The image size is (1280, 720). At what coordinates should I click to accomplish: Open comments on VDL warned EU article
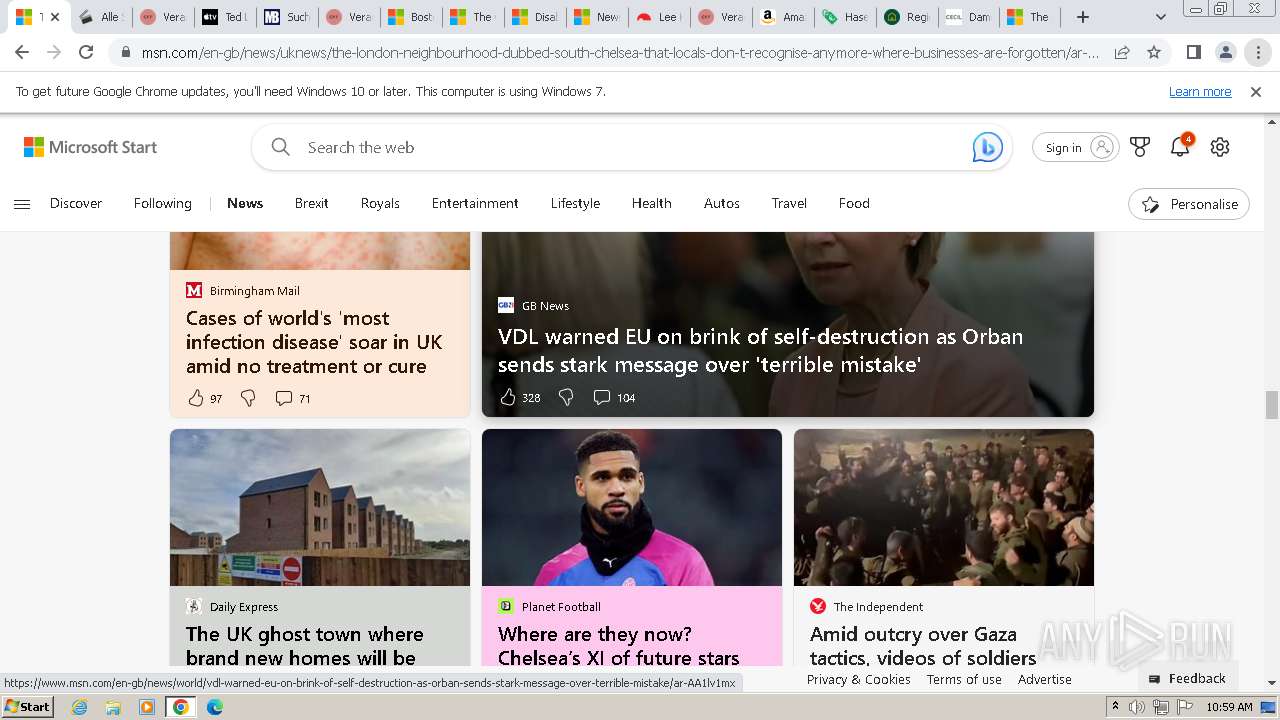tap(602, 397)
